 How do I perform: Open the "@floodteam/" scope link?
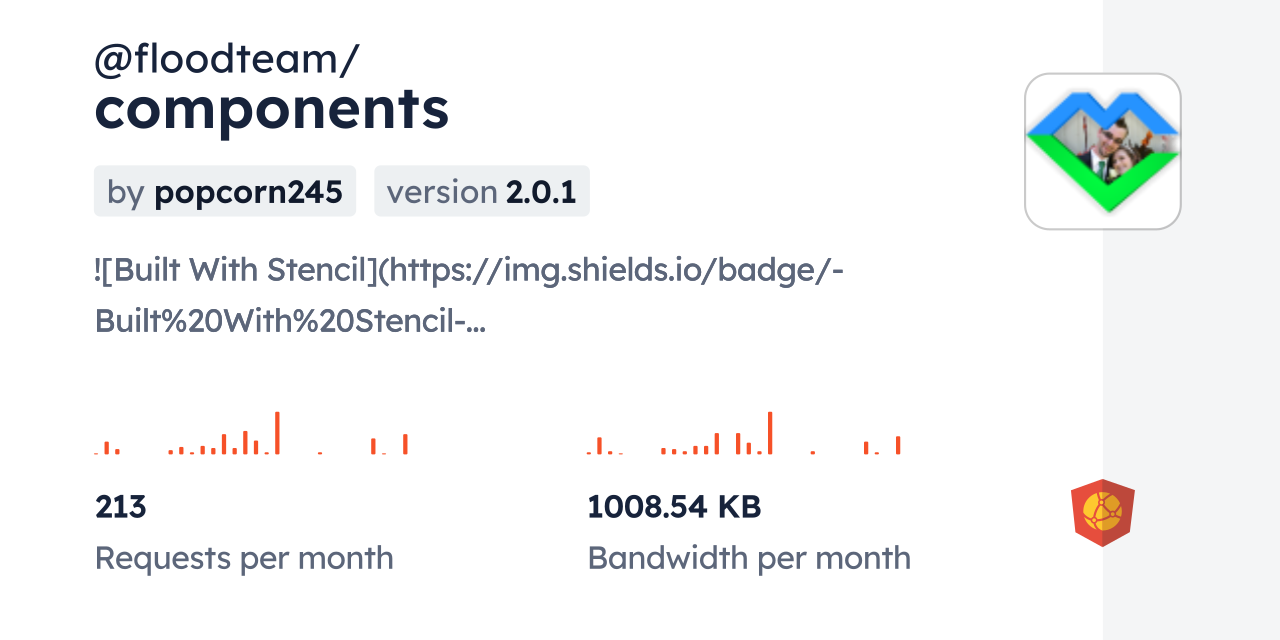tap(226, 60)
